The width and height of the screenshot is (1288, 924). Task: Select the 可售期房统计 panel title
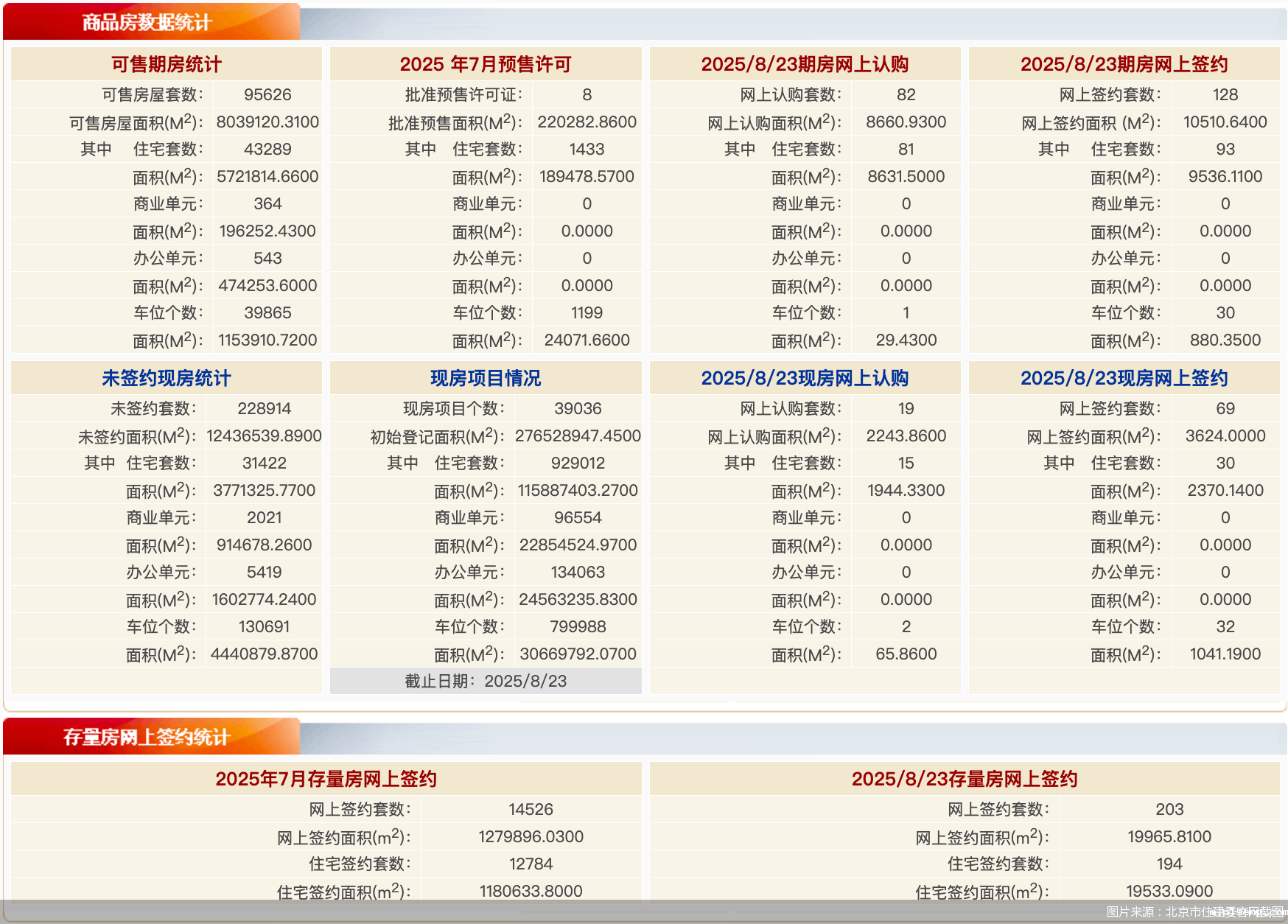[166, 64]
